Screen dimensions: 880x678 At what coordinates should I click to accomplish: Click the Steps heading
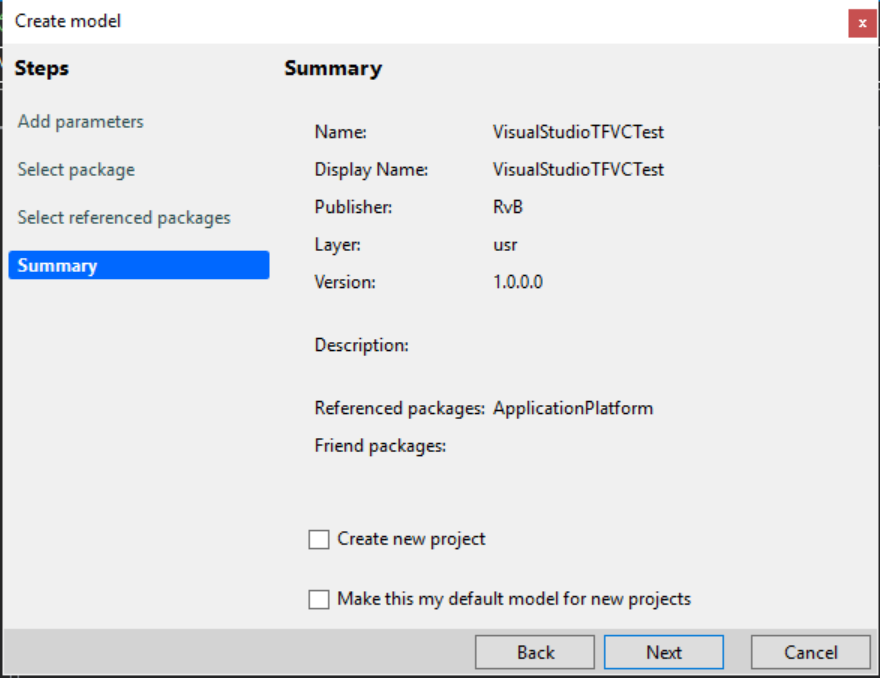(x=42, y=68)
